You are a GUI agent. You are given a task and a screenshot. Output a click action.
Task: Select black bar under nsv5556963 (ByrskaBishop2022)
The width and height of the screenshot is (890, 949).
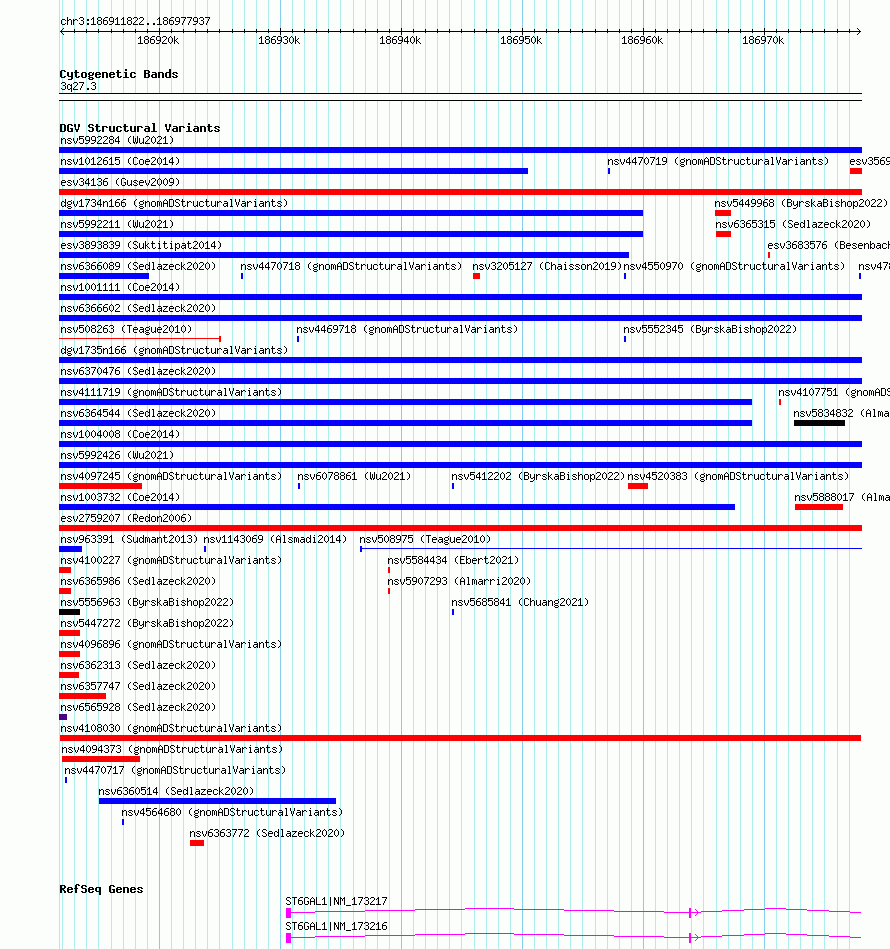click(70, 612)
